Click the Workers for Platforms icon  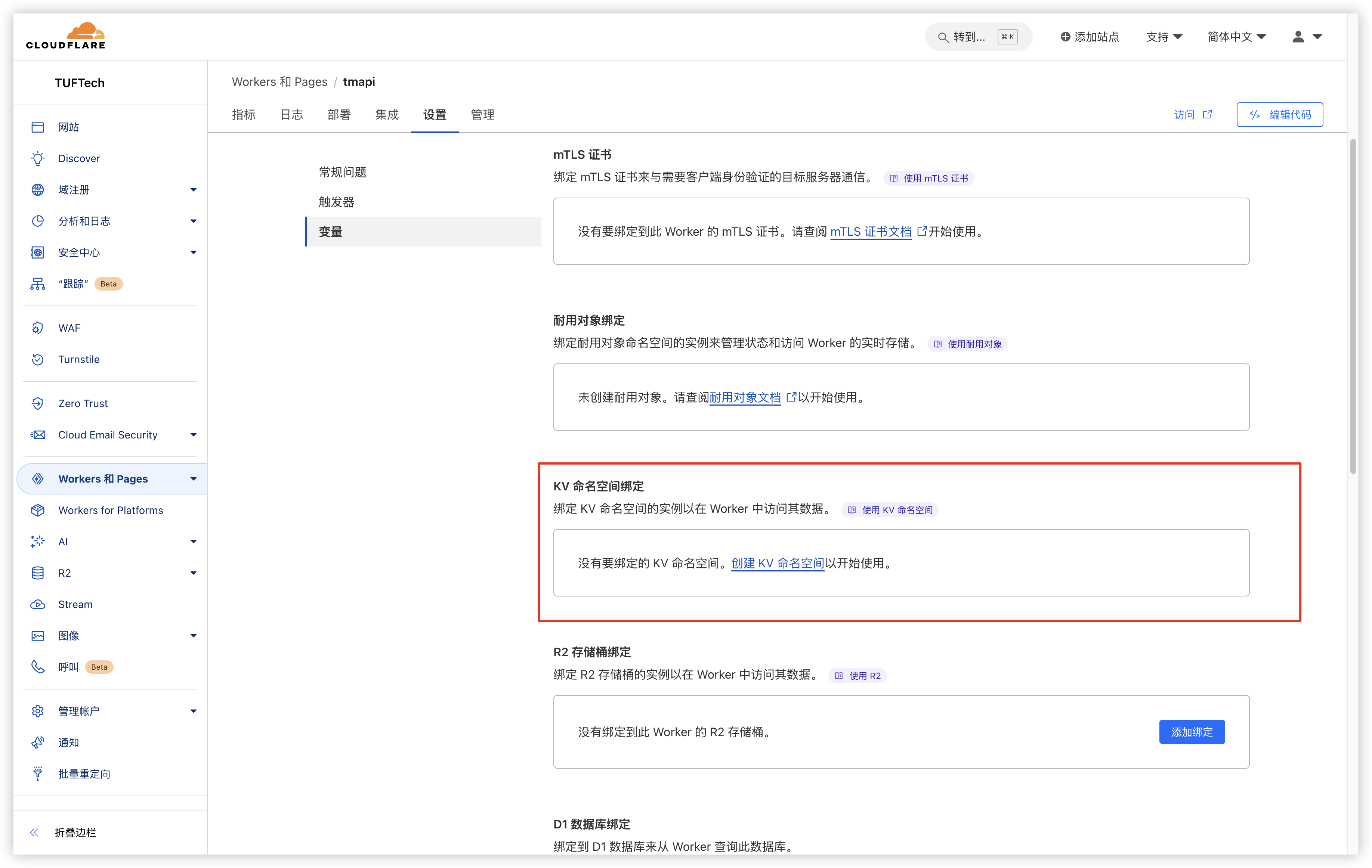38,510
